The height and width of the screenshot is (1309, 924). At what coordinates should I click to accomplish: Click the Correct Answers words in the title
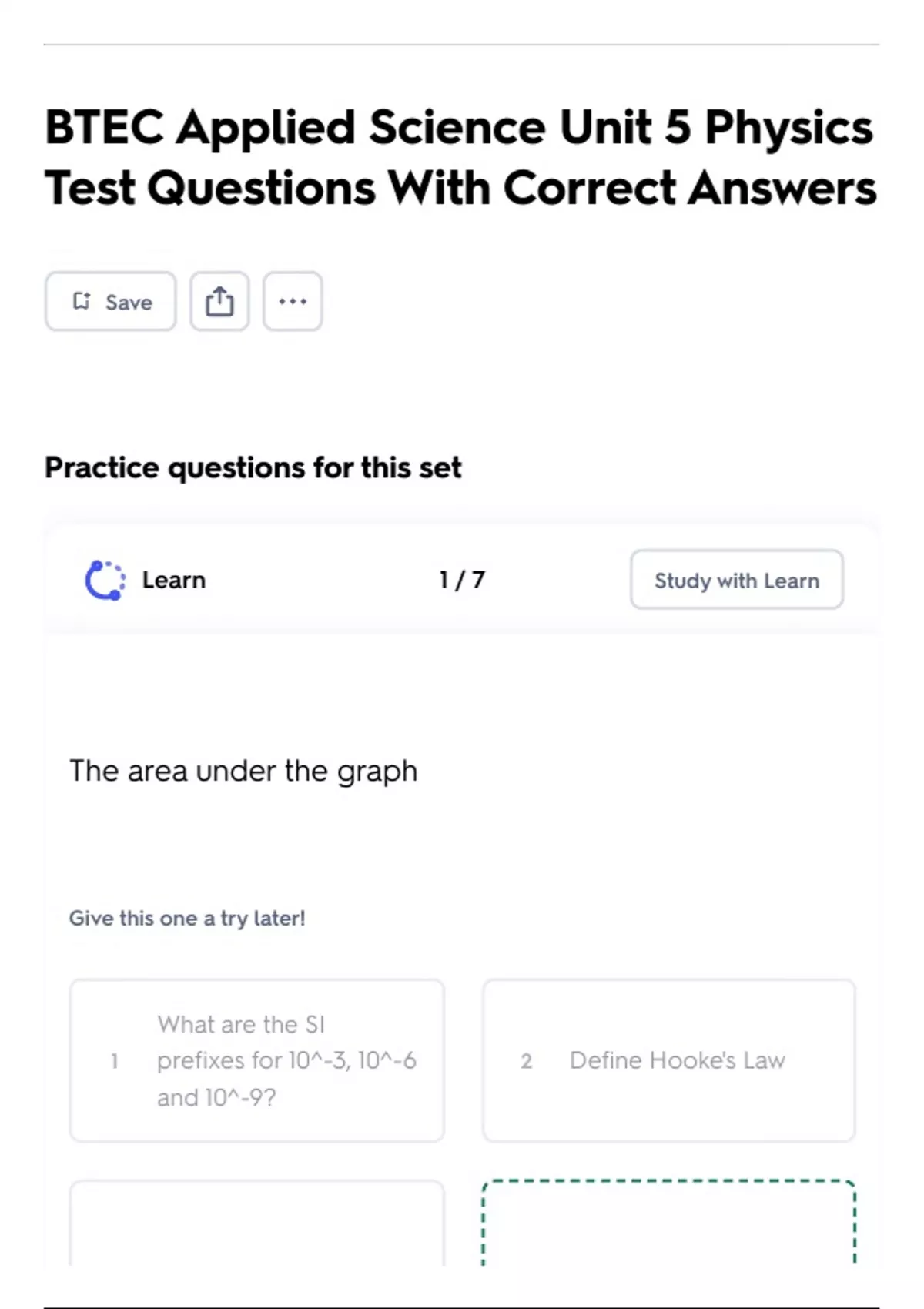[x=690, y=188]
